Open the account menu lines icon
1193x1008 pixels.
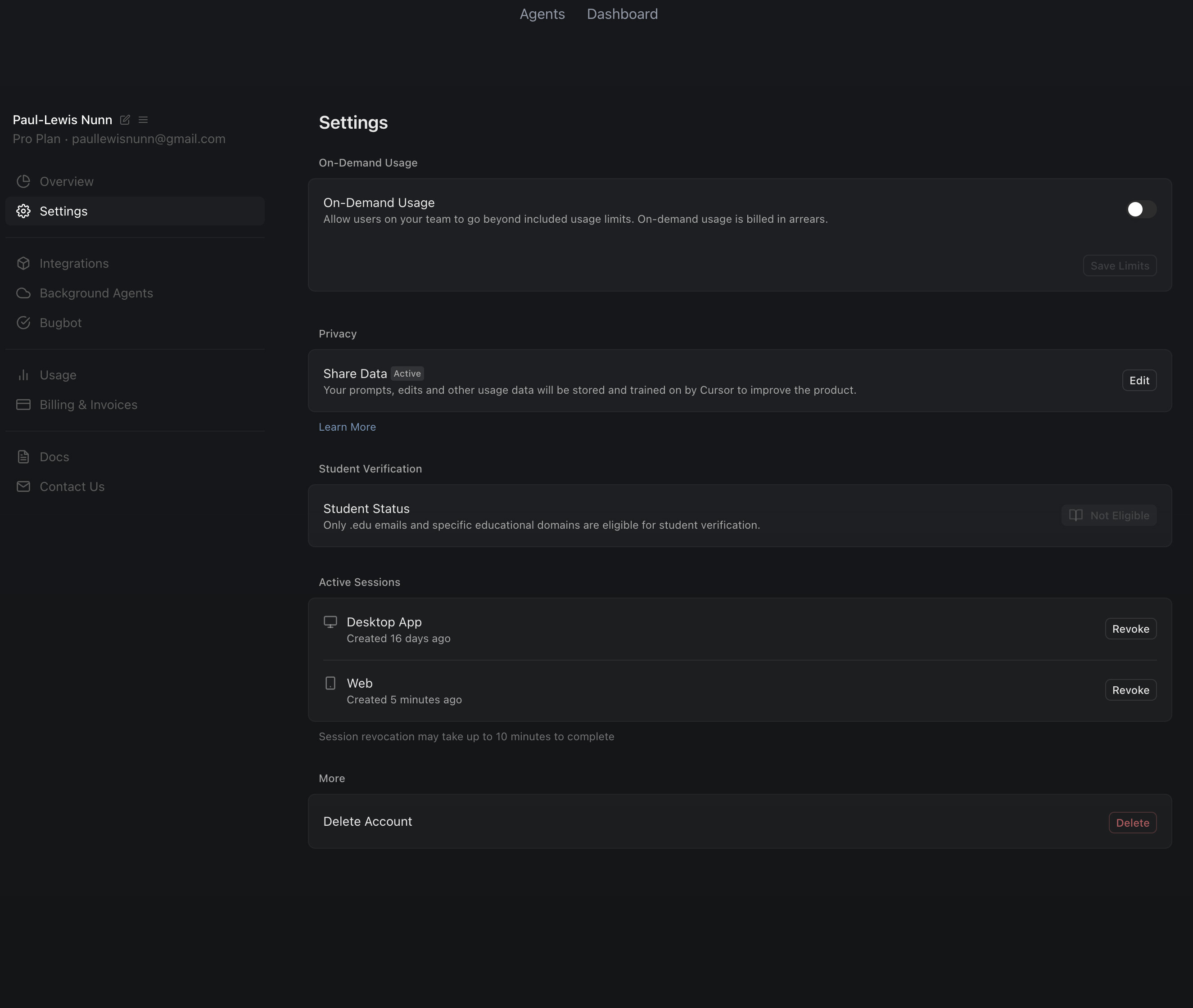click(x=143, y=120)
